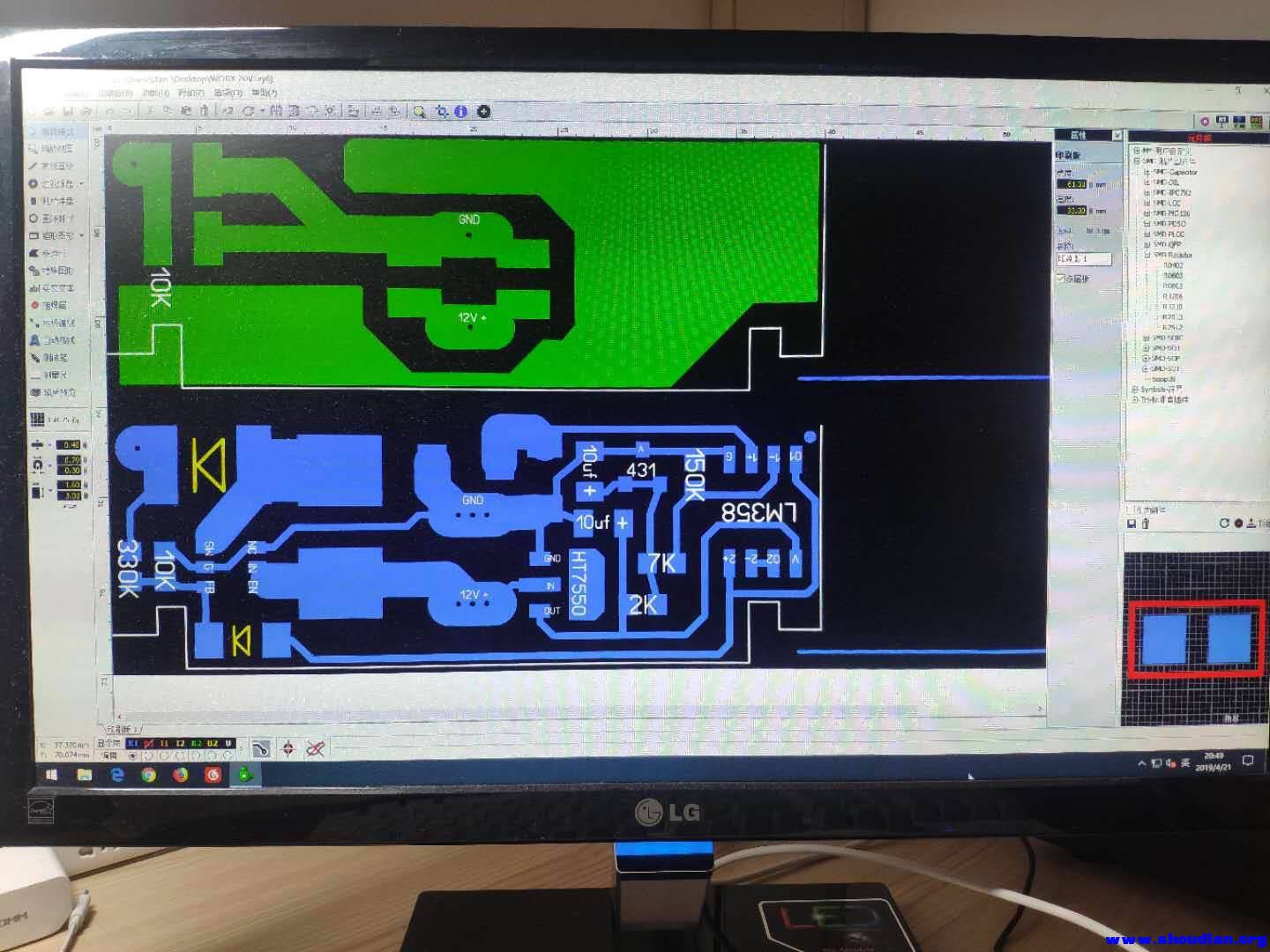The height and width of the screenshot is (952, 1270).
Task: Expand the SMD-QFP library node
Action: point(1147,244)
